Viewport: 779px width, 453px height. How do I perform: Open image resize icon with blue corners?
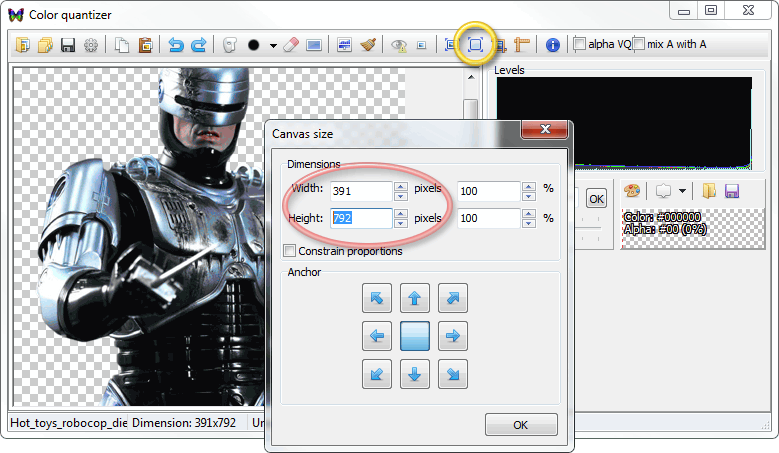click(x=451, y=45)
